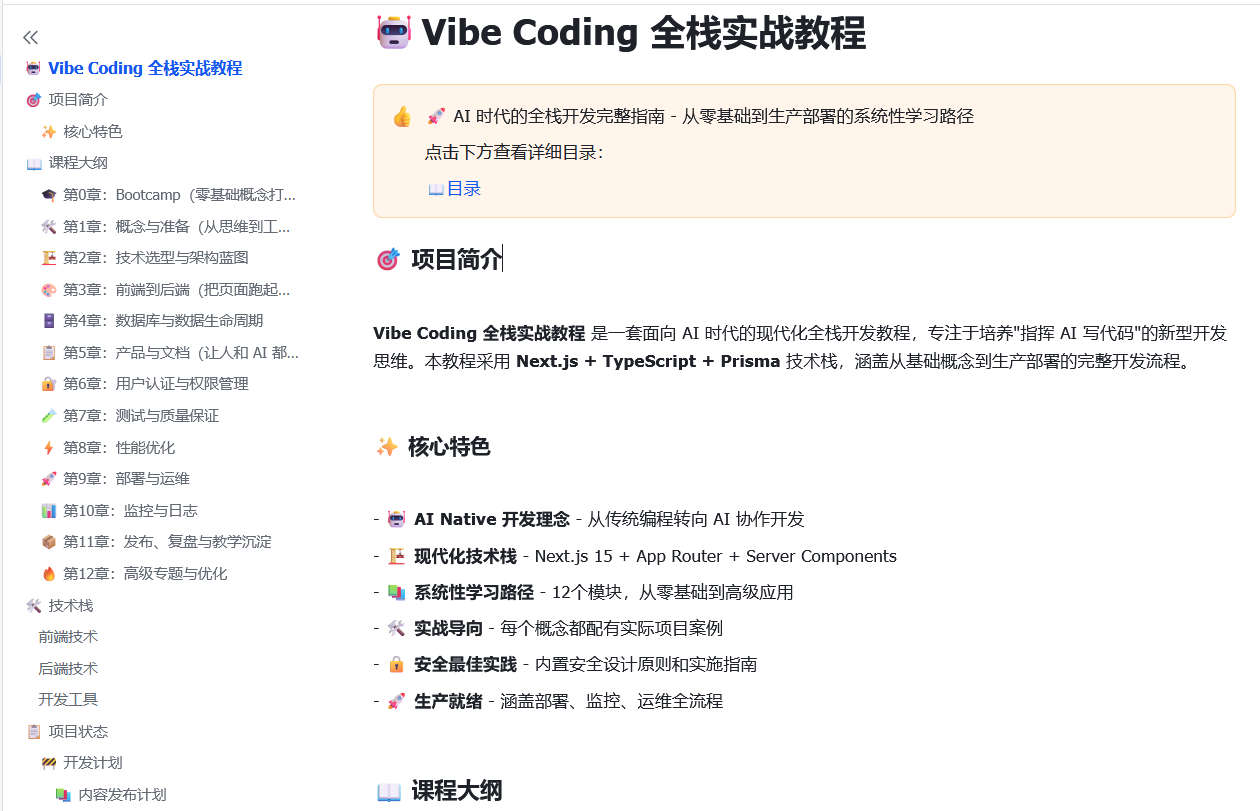Go to 开发工具 in outline

coord(68,700)
